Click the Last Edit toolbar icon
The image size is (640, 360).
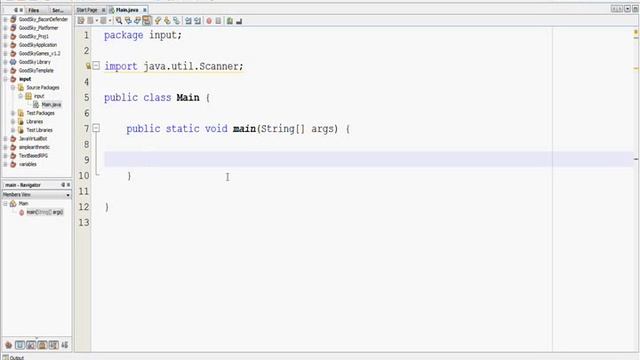81,21
